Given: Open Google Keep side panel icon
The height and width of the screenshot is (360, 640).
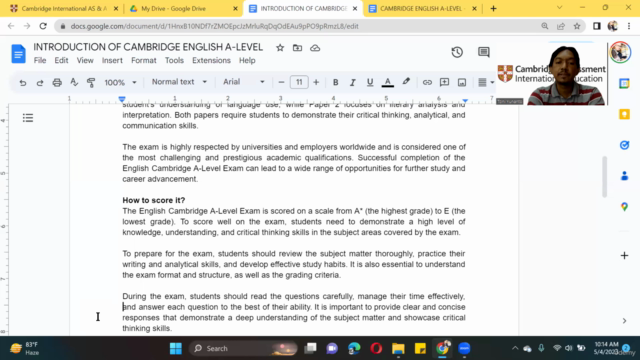Looking at the screenshot, I should [624, 114].
